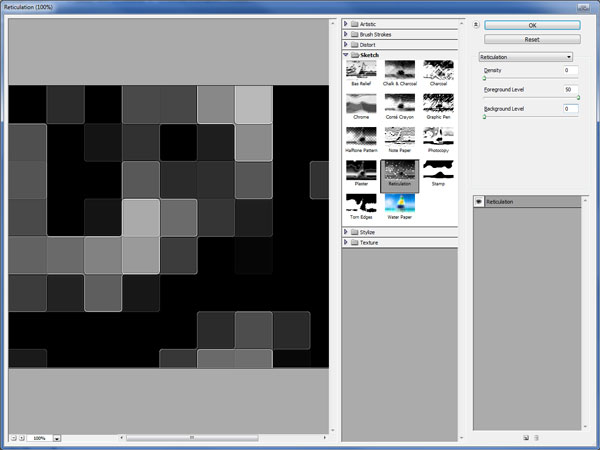
Task: Click the new effect layer icon
Action: click(x=525, y=437)
